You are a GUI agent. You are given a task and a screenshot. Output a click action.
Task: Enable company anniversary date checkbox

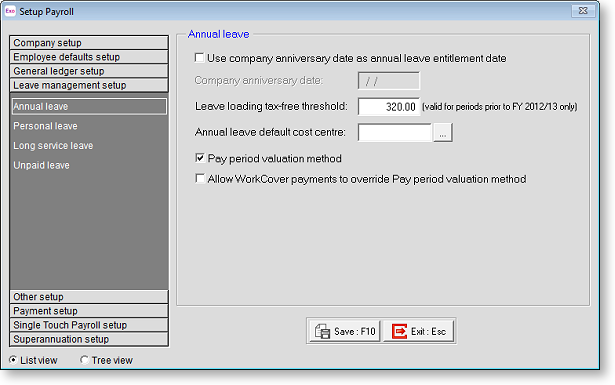click(199, 58)
